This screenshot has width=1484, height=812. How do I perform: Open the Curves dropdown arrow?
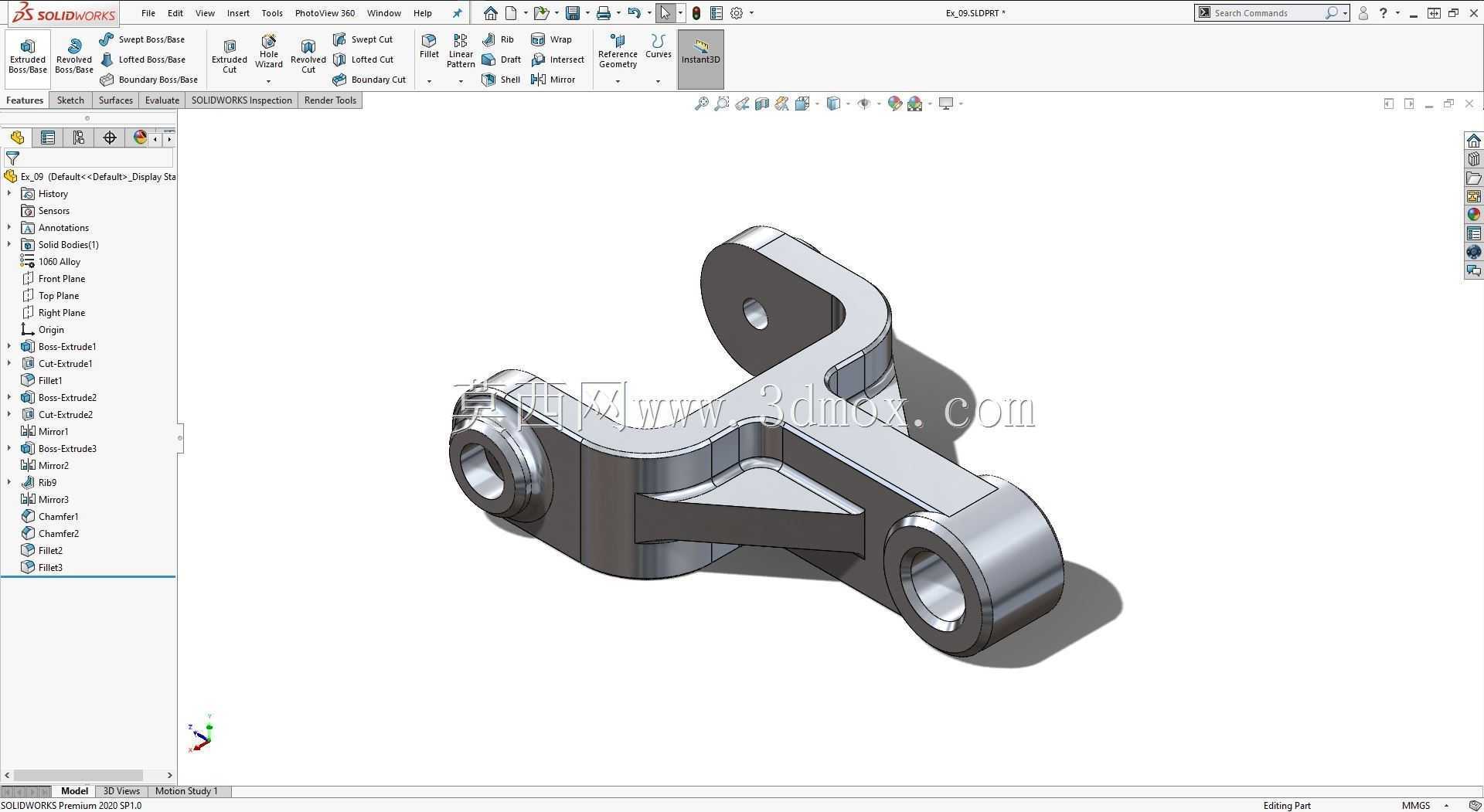click(x=659, y=81)
